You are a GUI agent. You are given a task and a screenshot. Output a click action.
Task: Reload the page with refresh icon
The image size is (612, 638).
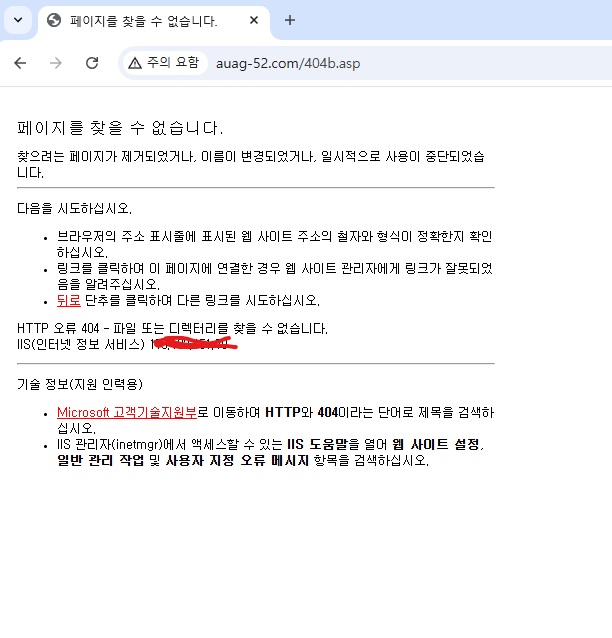coord(92,63)
